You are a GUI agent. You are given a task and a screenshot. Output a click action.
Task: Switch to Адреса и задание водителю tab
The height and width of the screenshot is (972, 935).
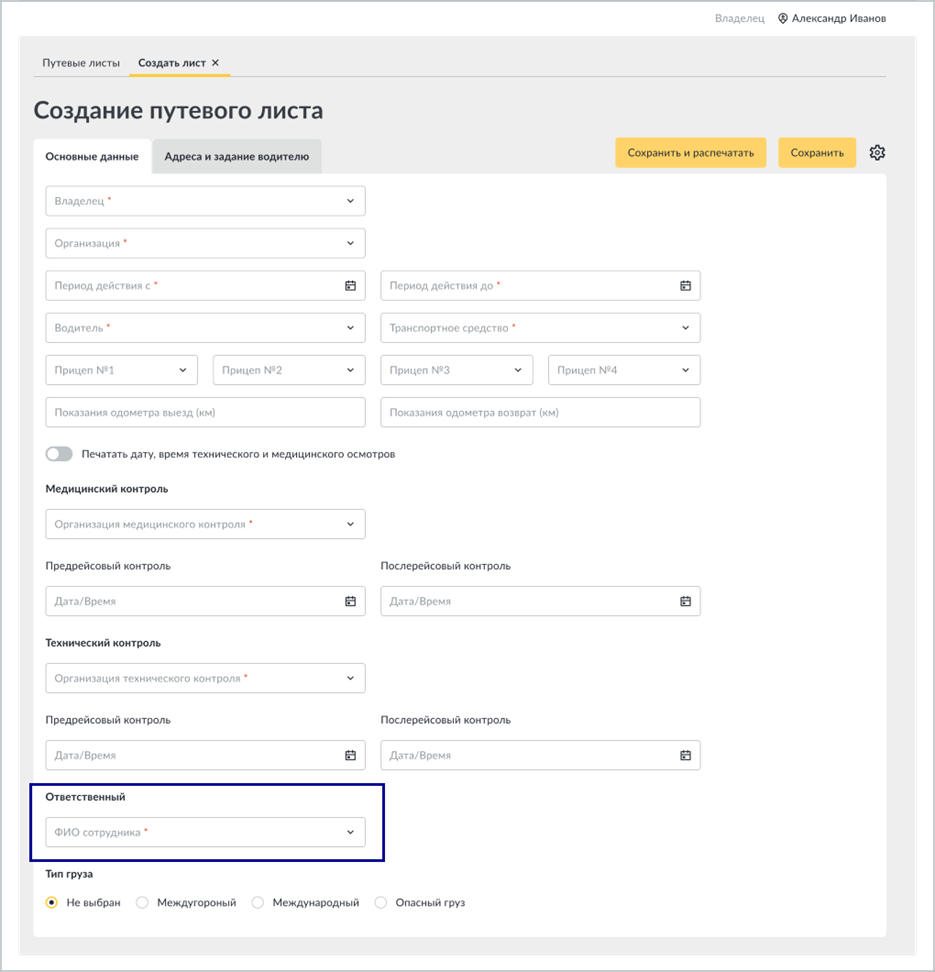click(237, 156)
